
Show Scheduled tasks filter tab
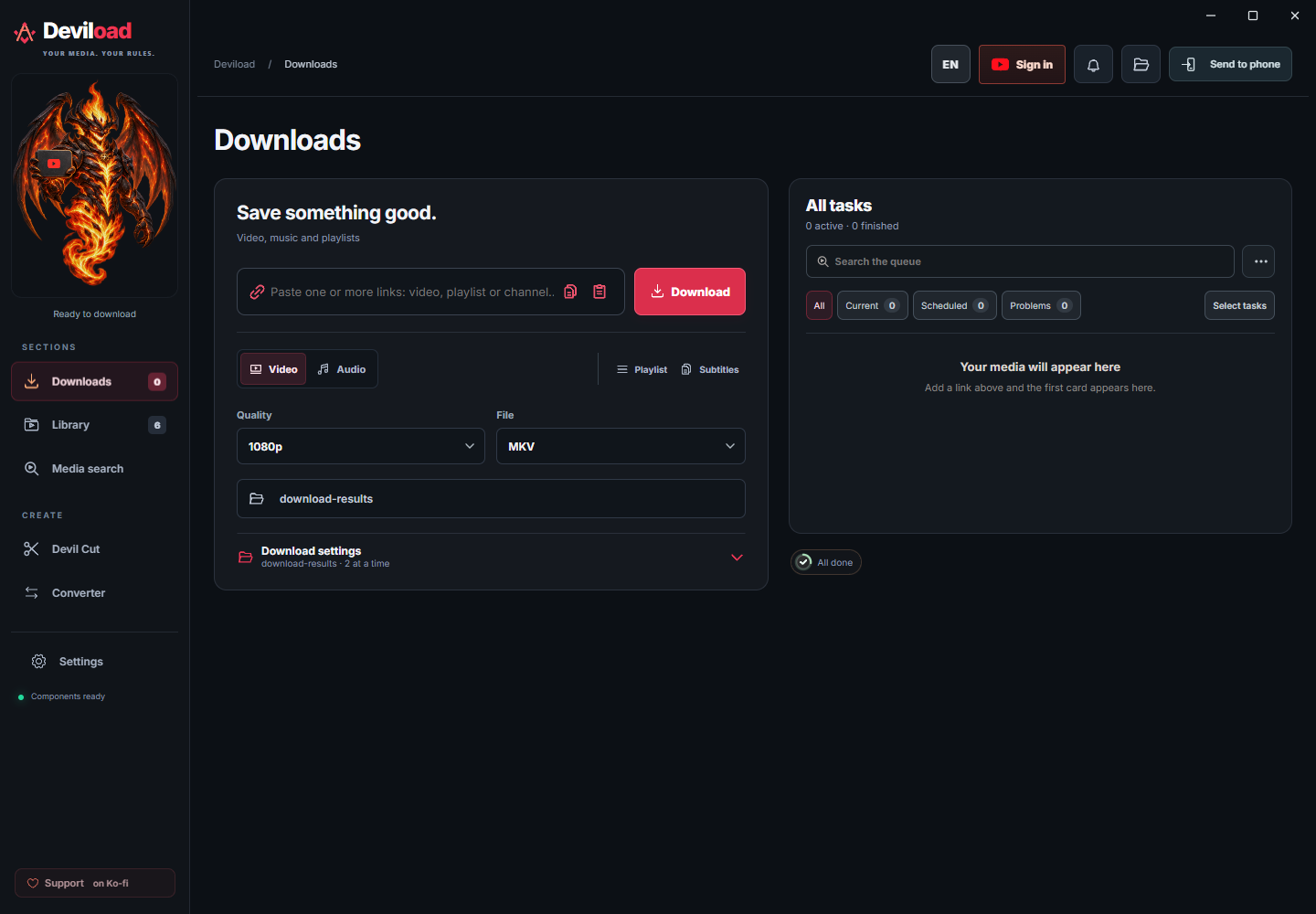[x=954, y=305]
